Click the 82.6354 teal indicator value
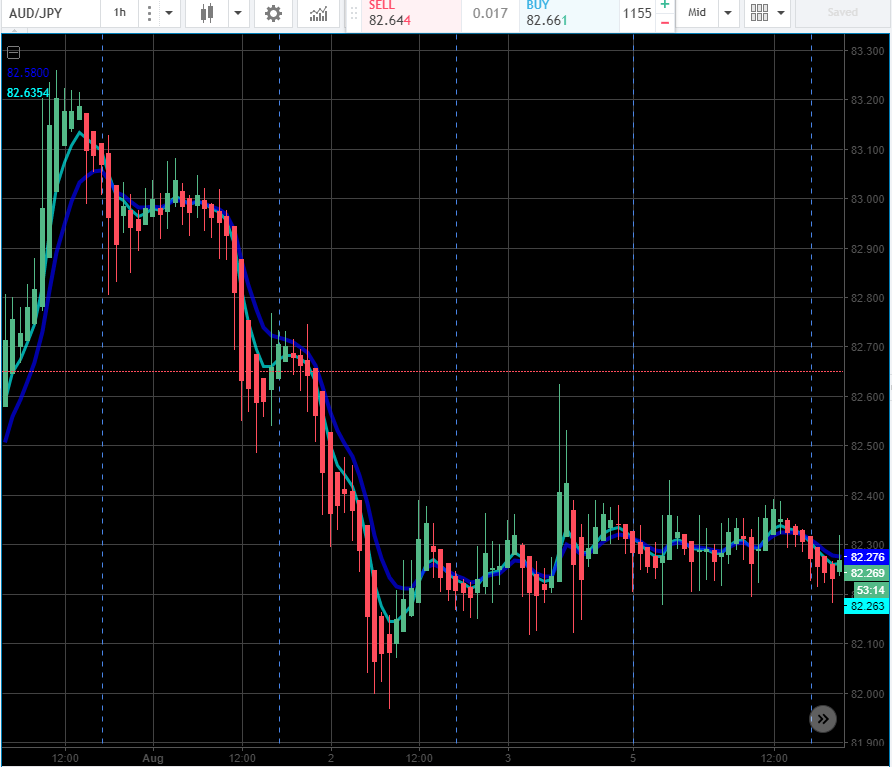Viewport: 892px width, 767px height. [x=28, y=93]
